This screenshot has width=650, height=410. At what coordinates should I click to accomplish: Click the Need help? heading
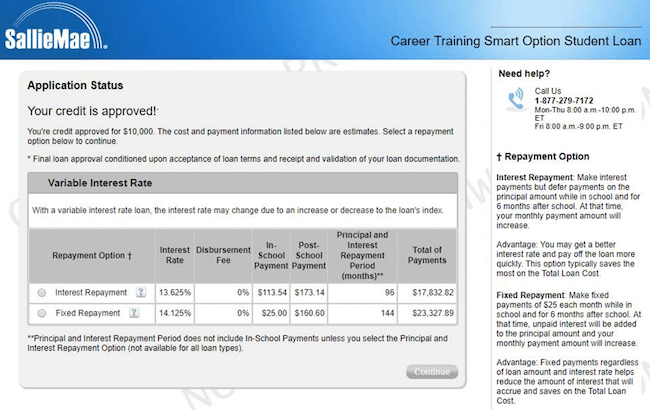point(524,74)
